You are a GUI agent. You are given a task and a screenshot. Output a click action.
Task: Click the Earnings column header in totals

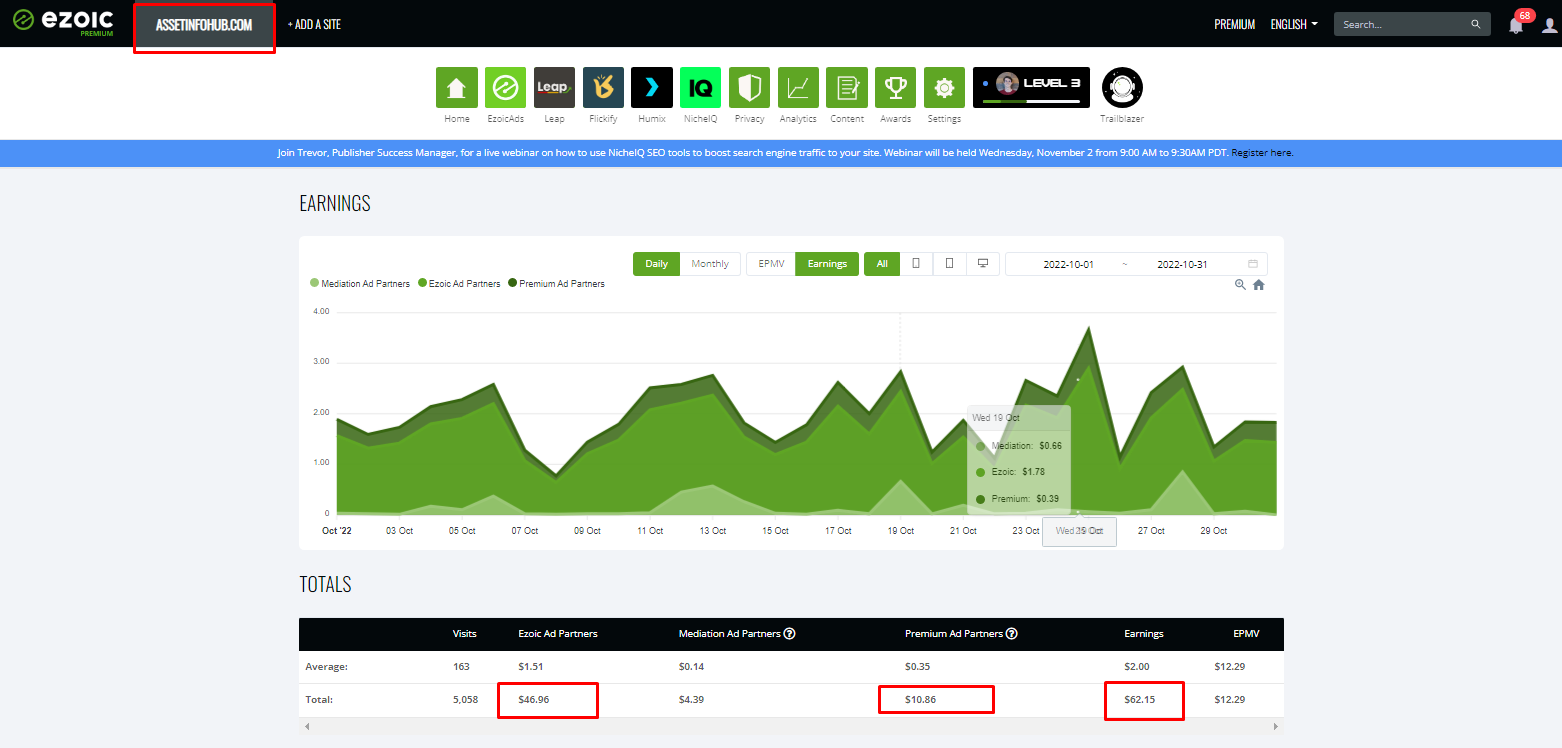click(1144, 633)
